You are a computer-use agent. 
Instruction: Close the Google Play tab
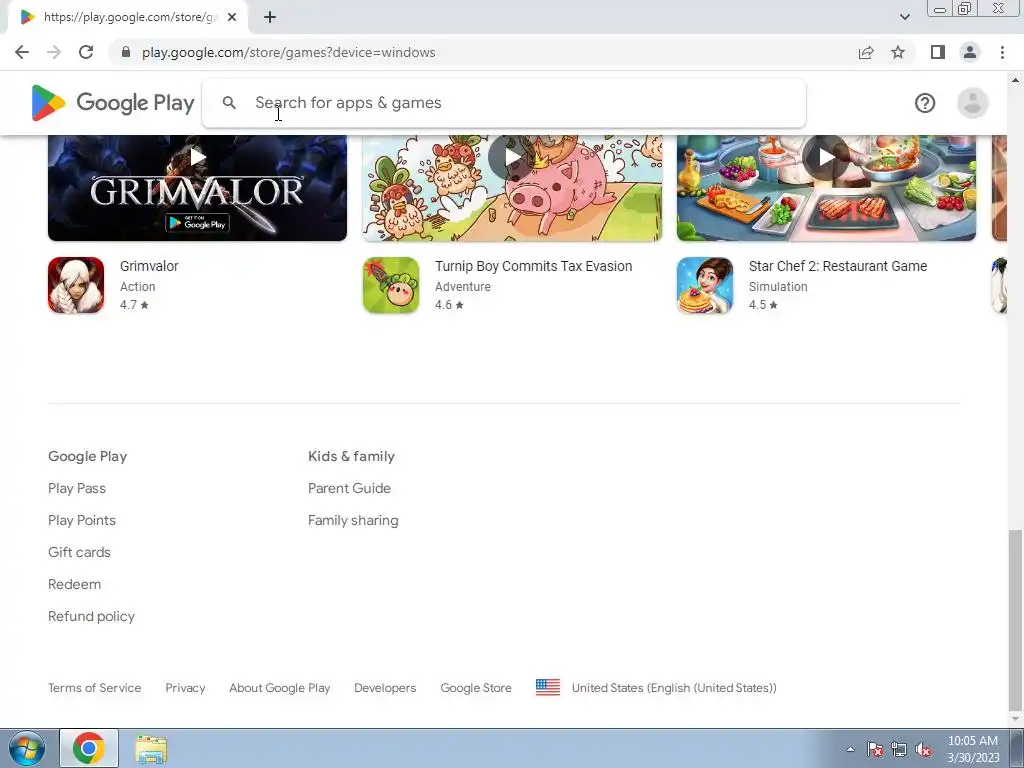coord(232,17)
